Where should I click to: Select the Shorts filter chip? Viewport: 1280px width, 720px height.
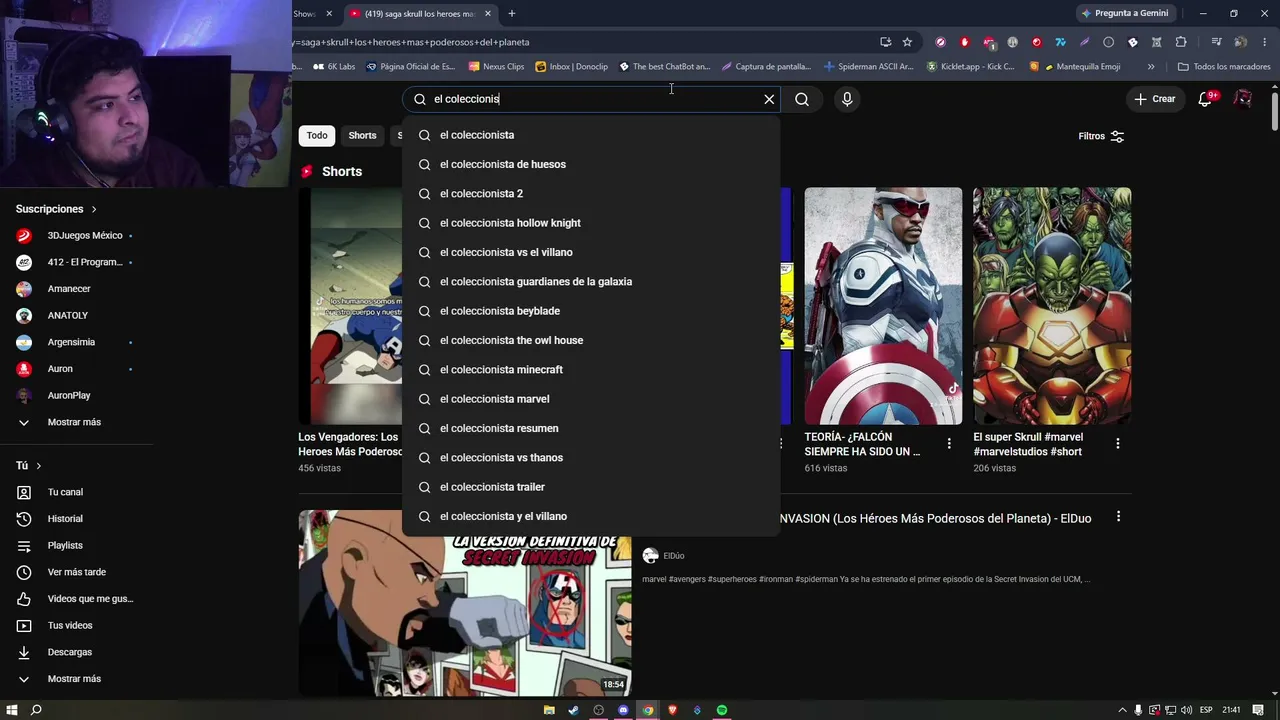click(362, 136)
